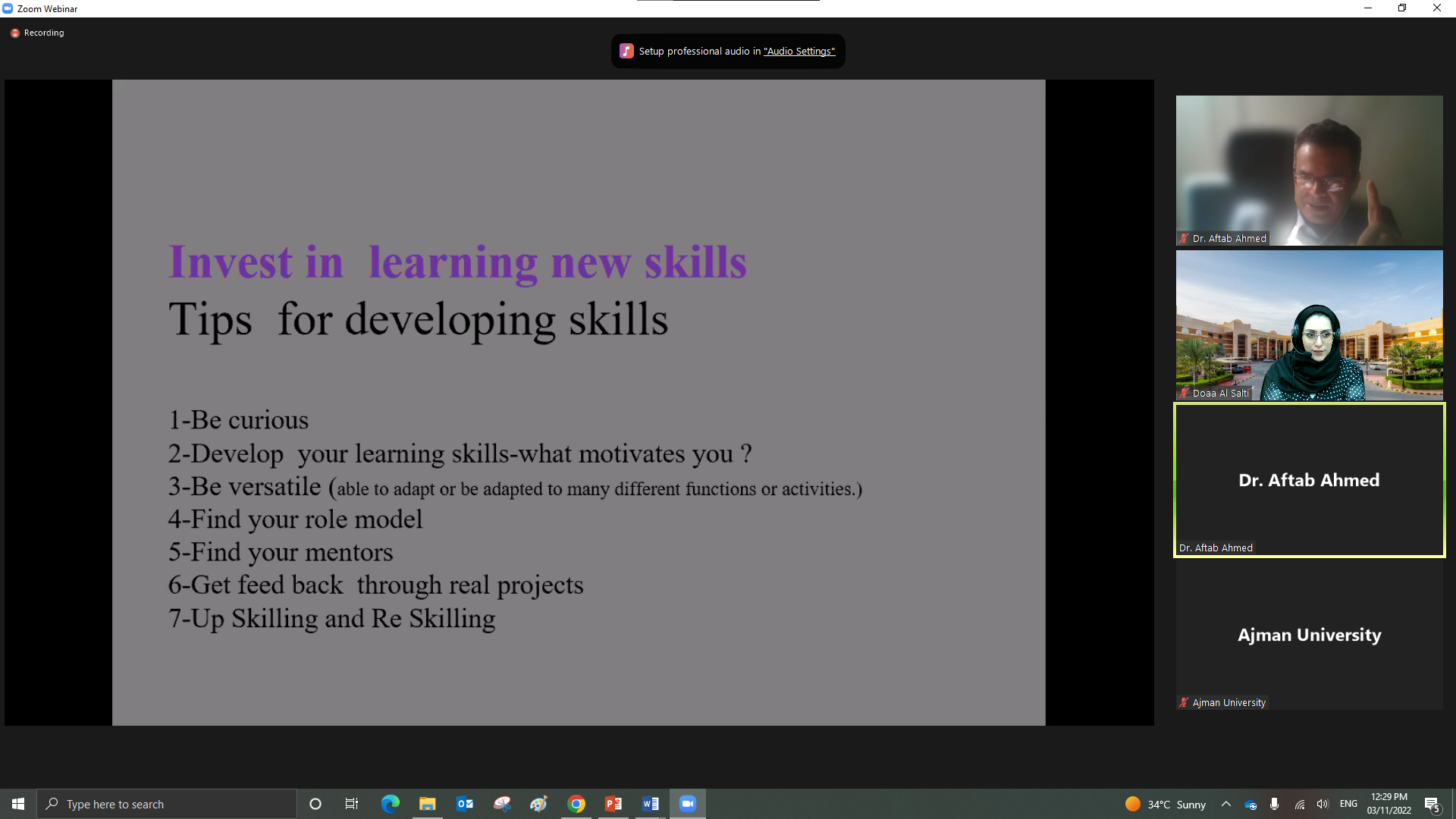Click the ENG language selector

[x=1348, y=804]
